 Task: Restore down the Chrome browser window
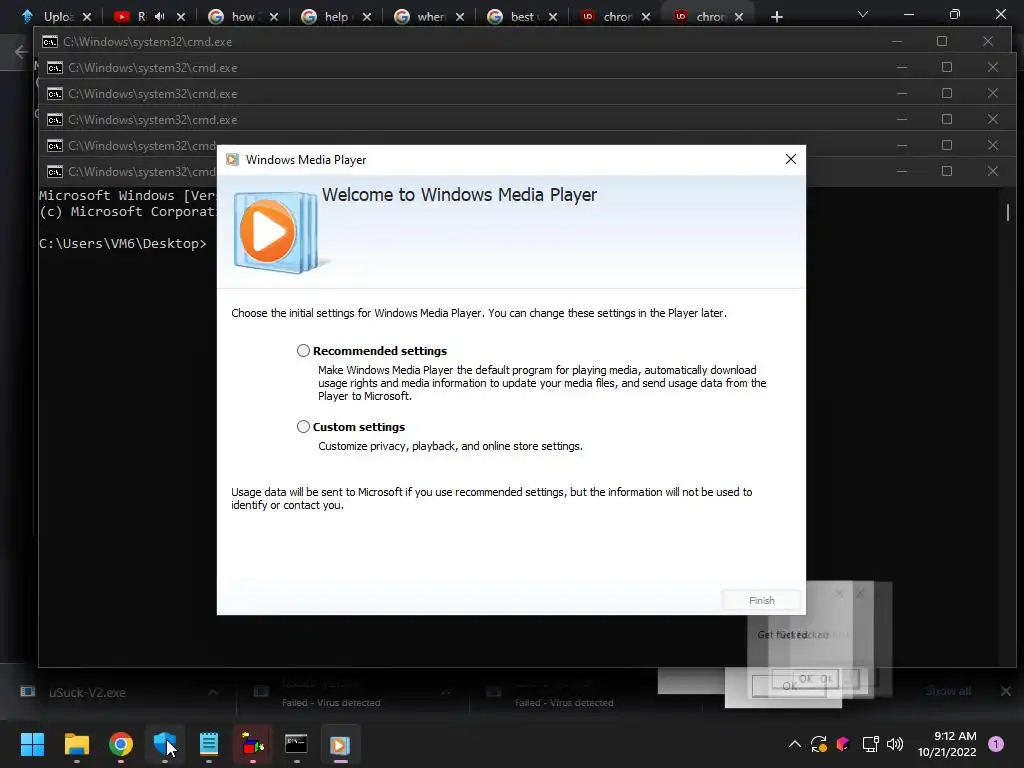click(x=955, y=14)
